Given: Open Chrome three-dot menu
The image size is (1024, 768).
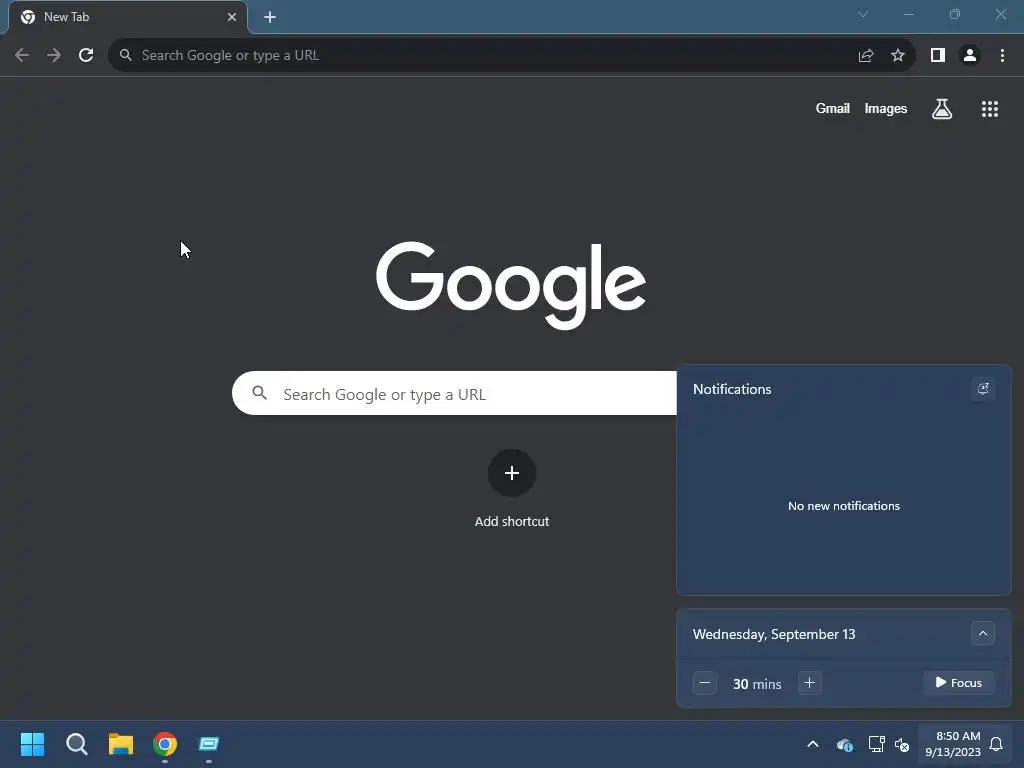Looking at the screenshot, I should (1002, 56).
